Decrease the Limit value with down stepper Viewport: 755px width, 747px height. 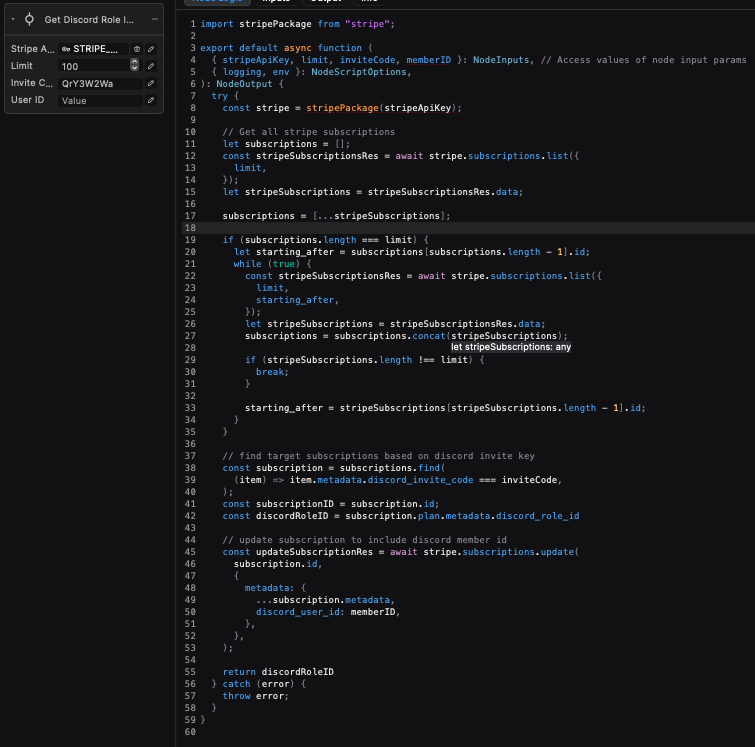click(x=135, y=68)
